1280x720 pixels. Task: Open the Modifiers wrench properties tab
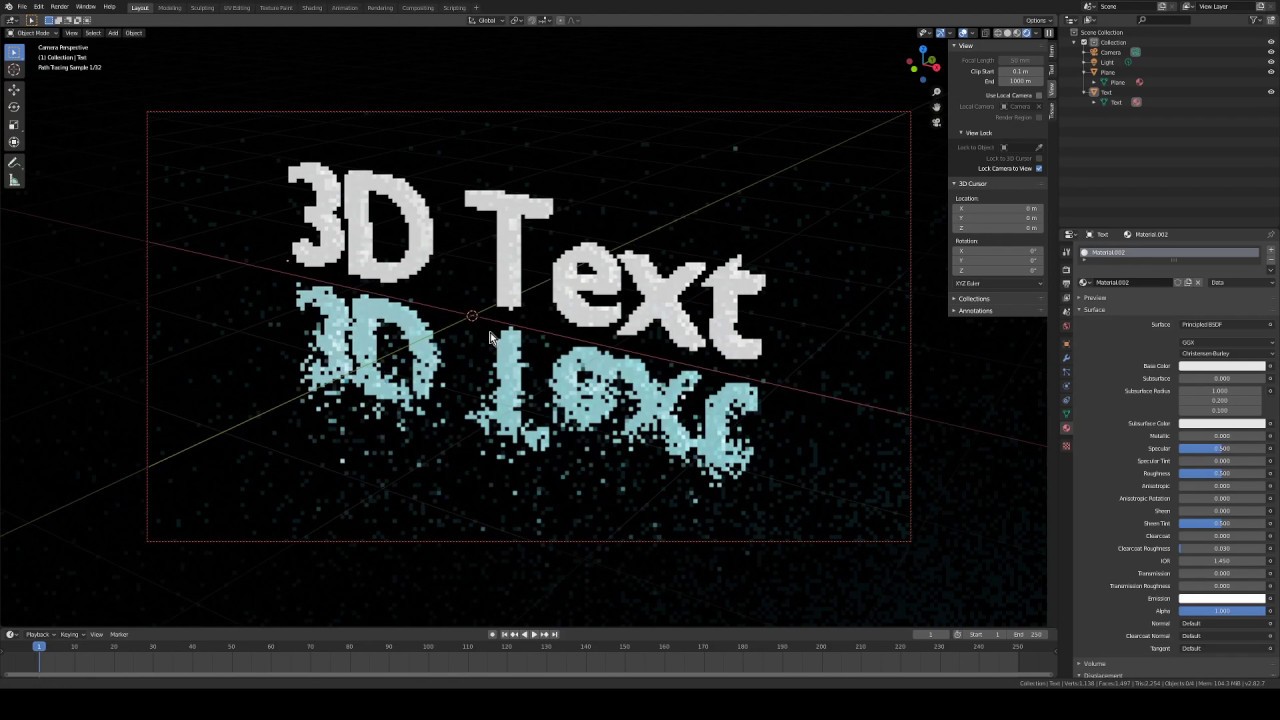coord(1066,357)
